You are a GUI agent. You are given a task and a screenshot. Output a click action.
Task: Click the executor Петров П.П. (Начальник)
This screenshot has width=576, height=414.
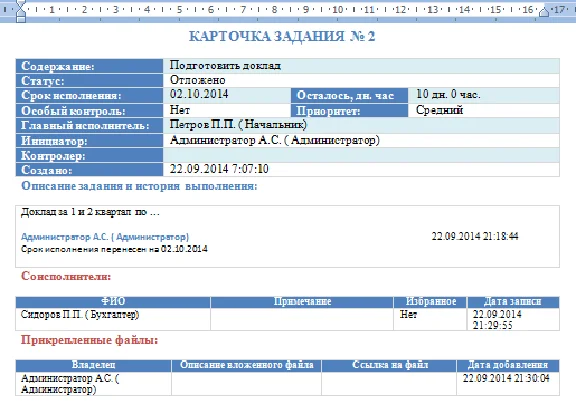(238, 125)
